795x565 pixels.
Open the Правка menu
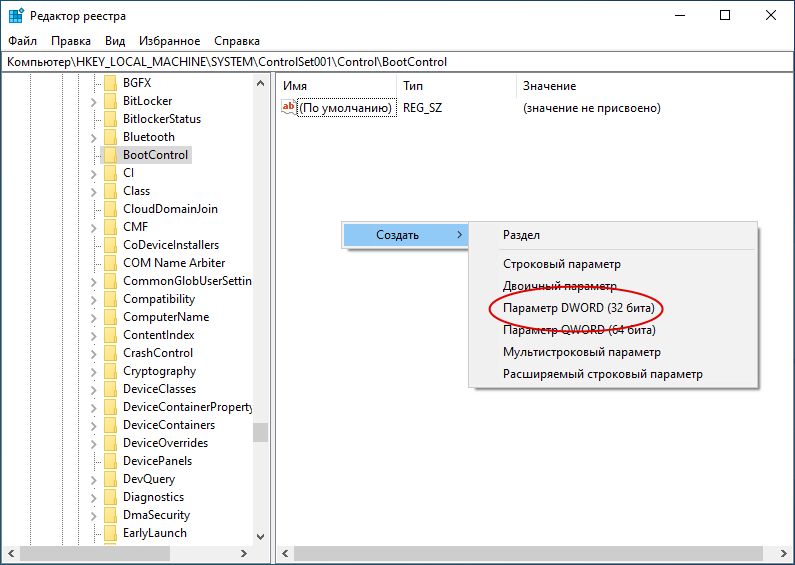tap(71, 41)
